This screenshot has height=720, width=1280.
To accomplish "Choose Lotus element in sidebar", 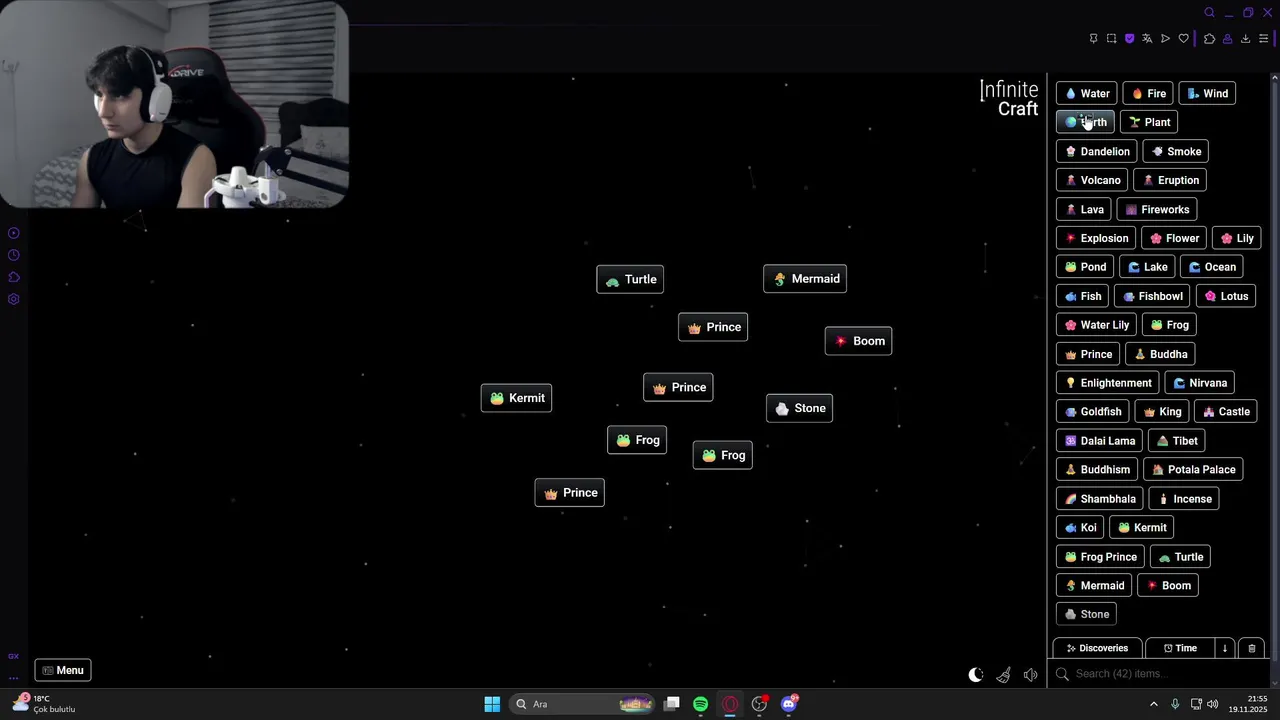I will coord(1226,296).
